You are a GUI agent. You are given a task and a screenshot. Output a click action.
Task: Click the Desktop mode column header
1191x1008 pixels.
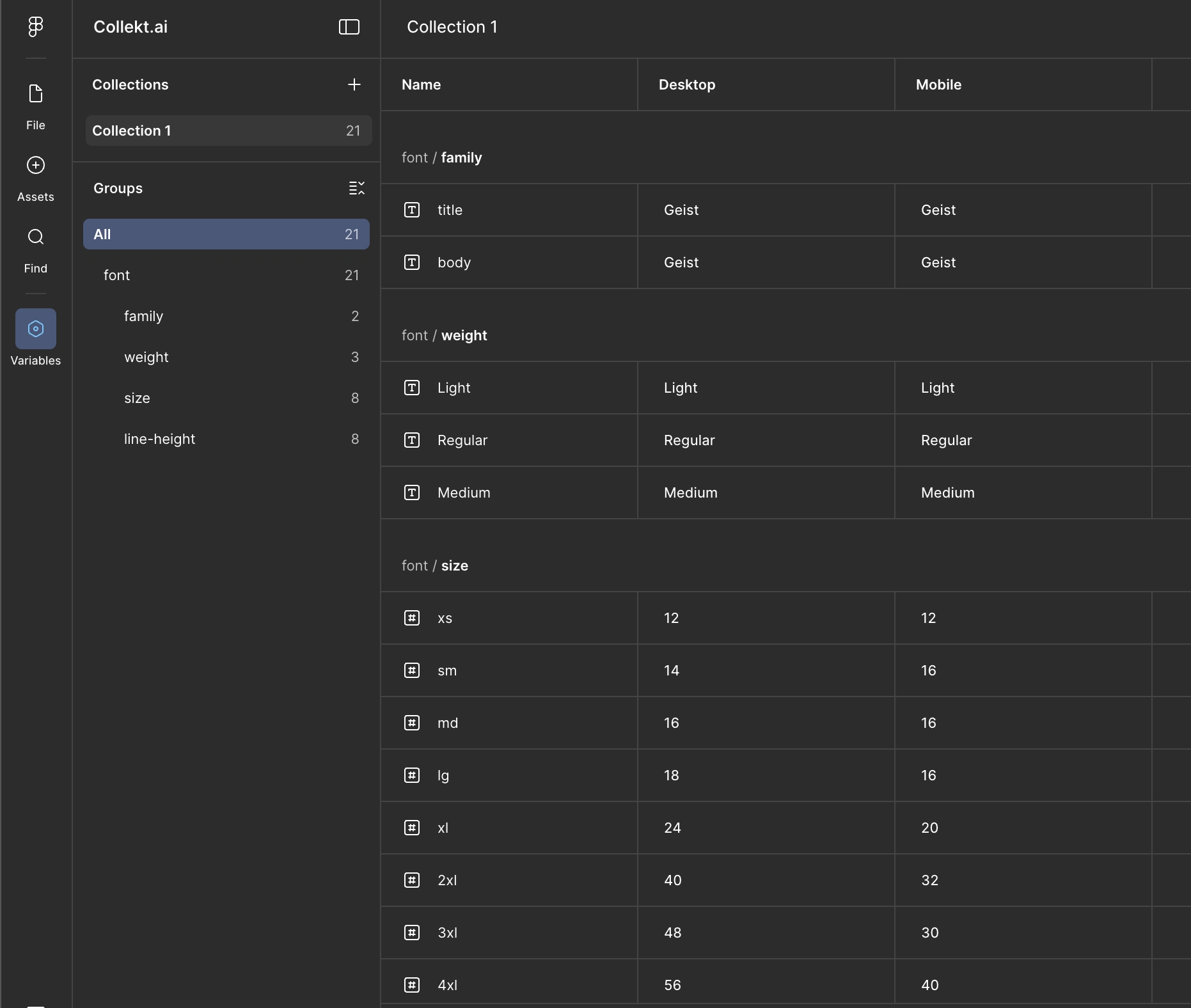coord(687,84)
